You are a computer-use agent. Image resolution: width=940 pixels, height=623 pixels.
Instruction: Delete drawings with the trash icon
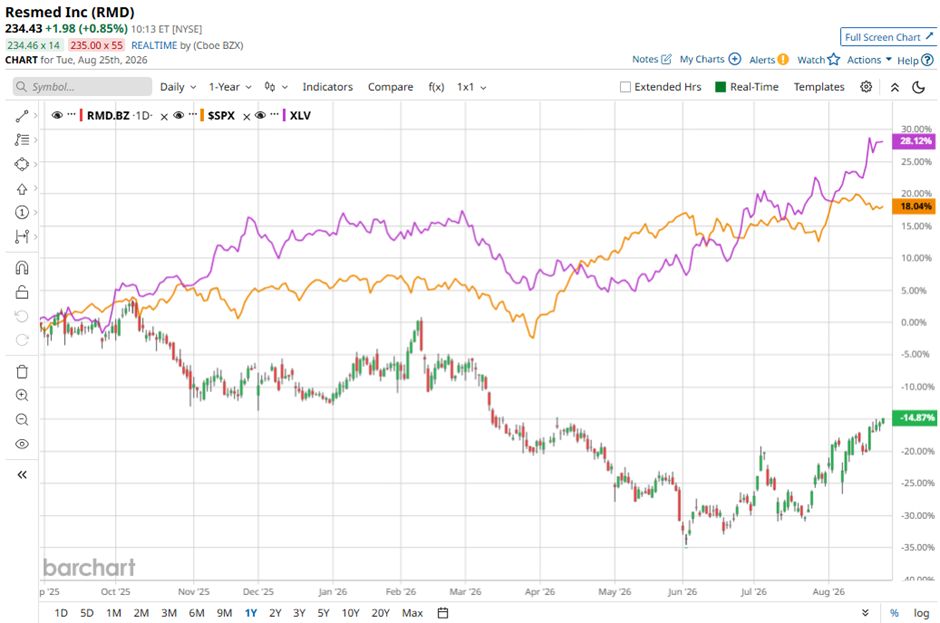pos(22,372)
